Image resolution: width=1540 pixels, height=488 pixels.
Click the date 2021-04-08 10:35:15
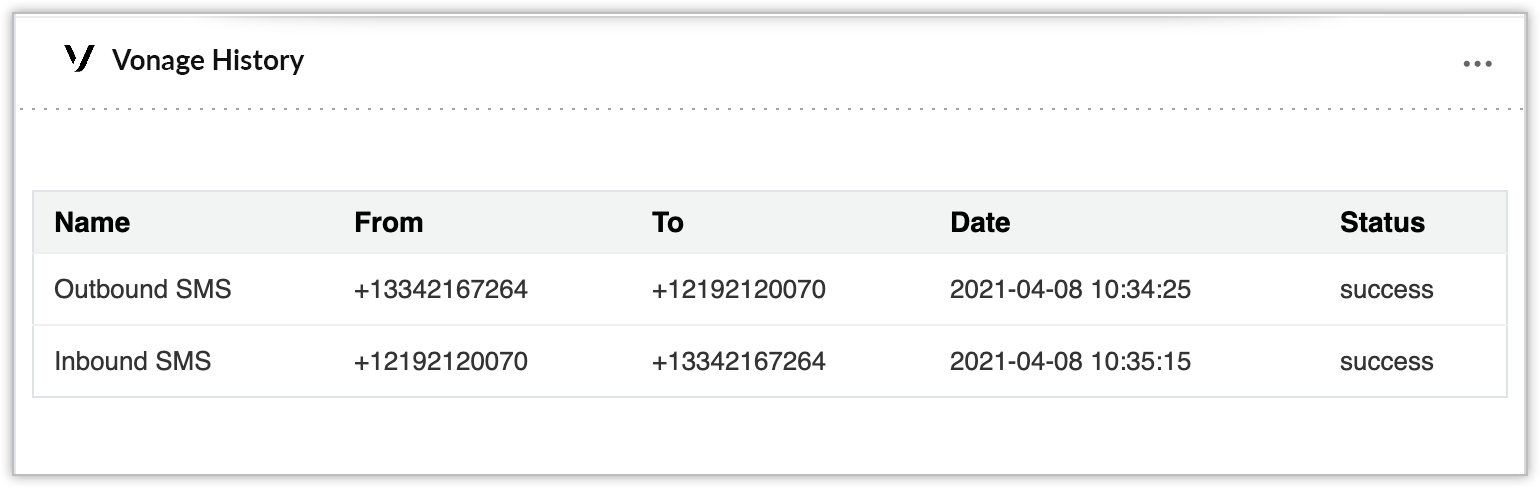click(x=1070, y=361)
